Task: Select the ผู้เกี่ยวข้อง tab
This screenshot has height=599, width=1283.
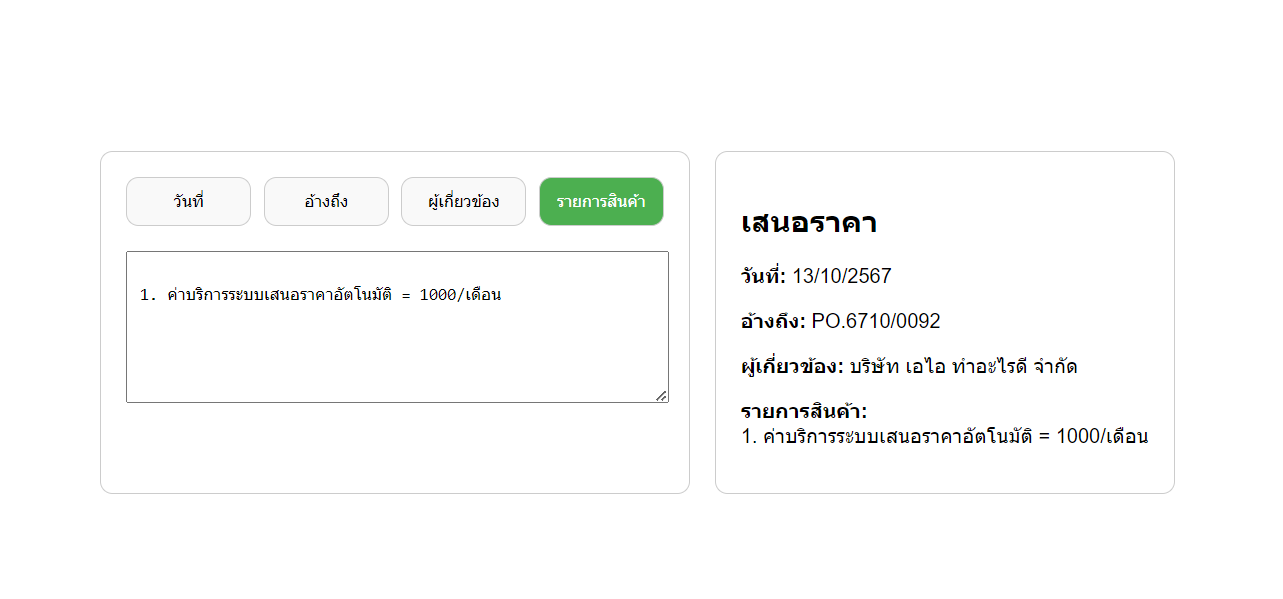Action: 463,202
